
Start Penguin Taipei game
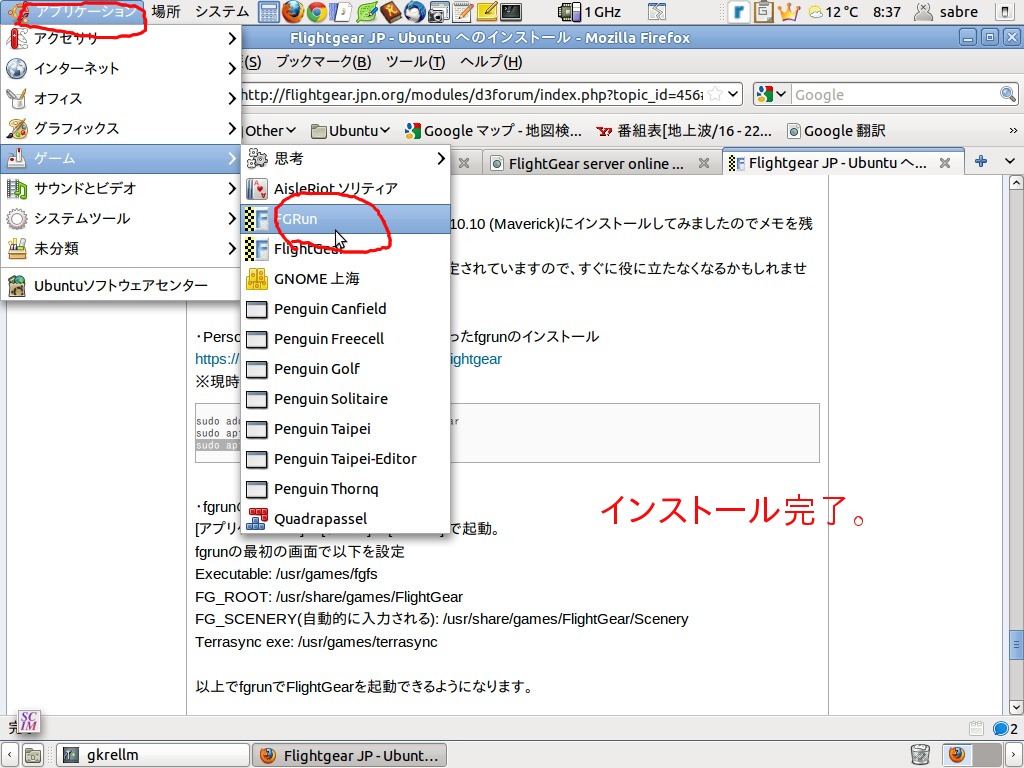tap(345, 429)
